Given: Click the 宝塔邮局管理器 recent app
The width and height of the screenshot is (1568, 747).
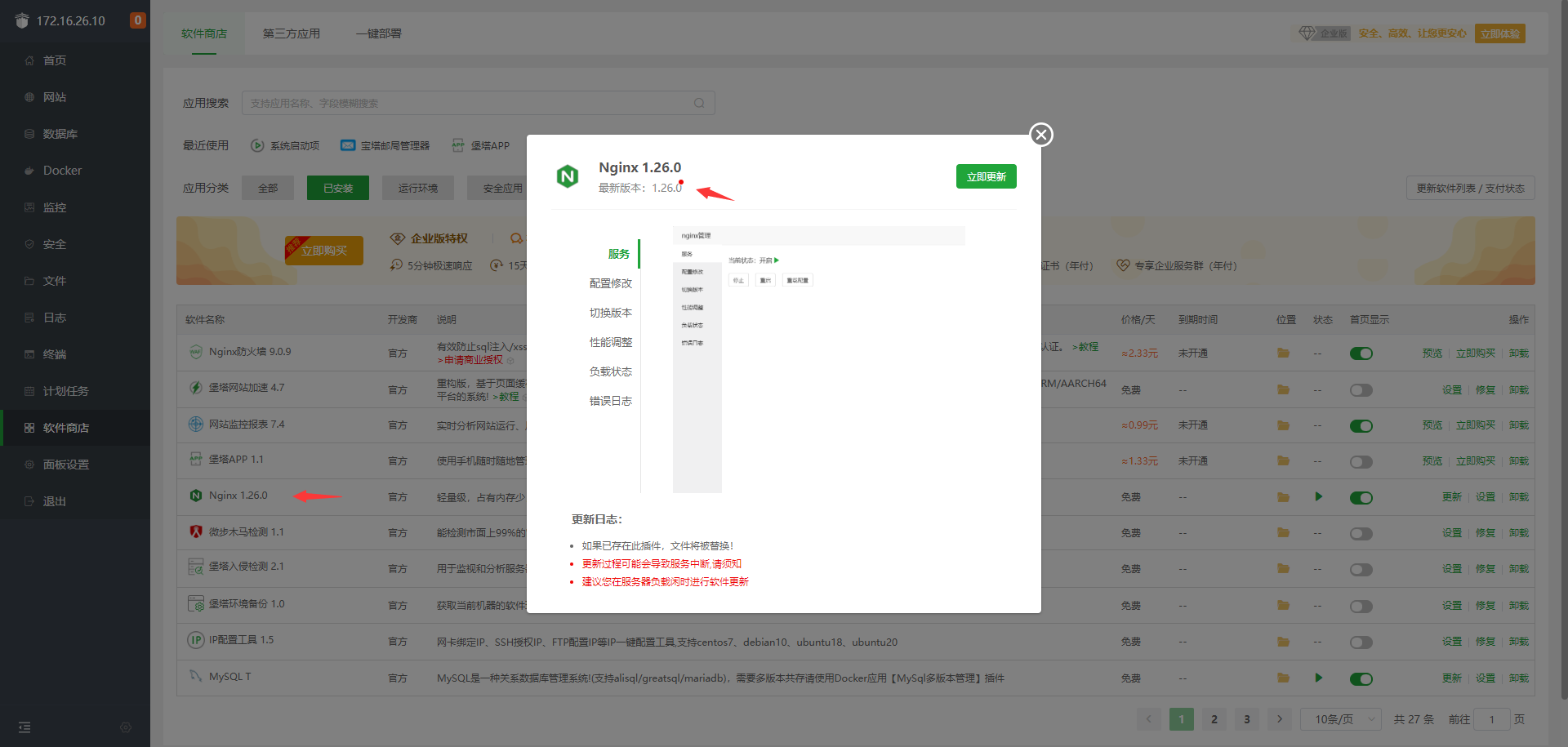Looking at the screenshot, I should [385, 145].
